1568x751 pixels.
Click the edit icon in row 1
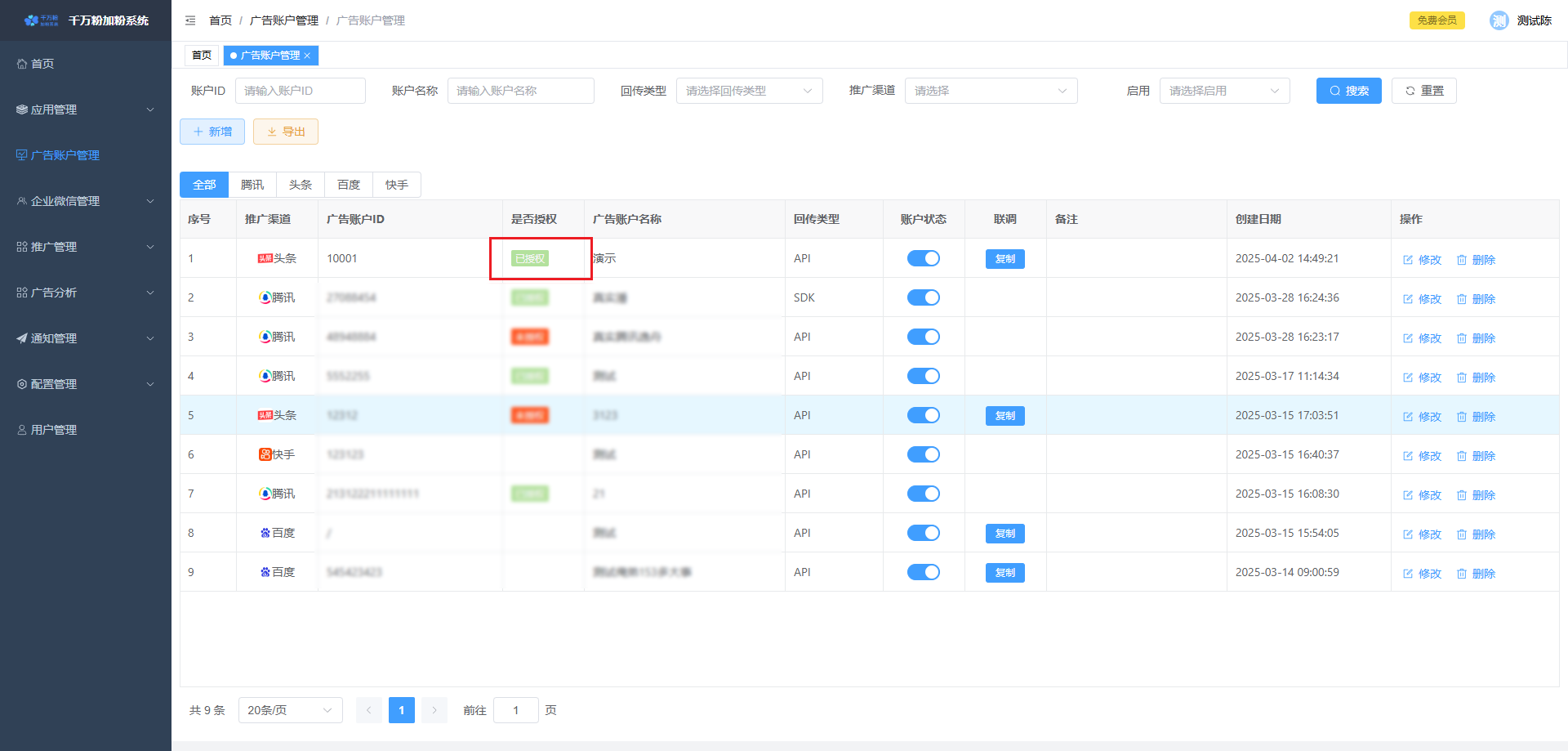(x=1408, y=260)
